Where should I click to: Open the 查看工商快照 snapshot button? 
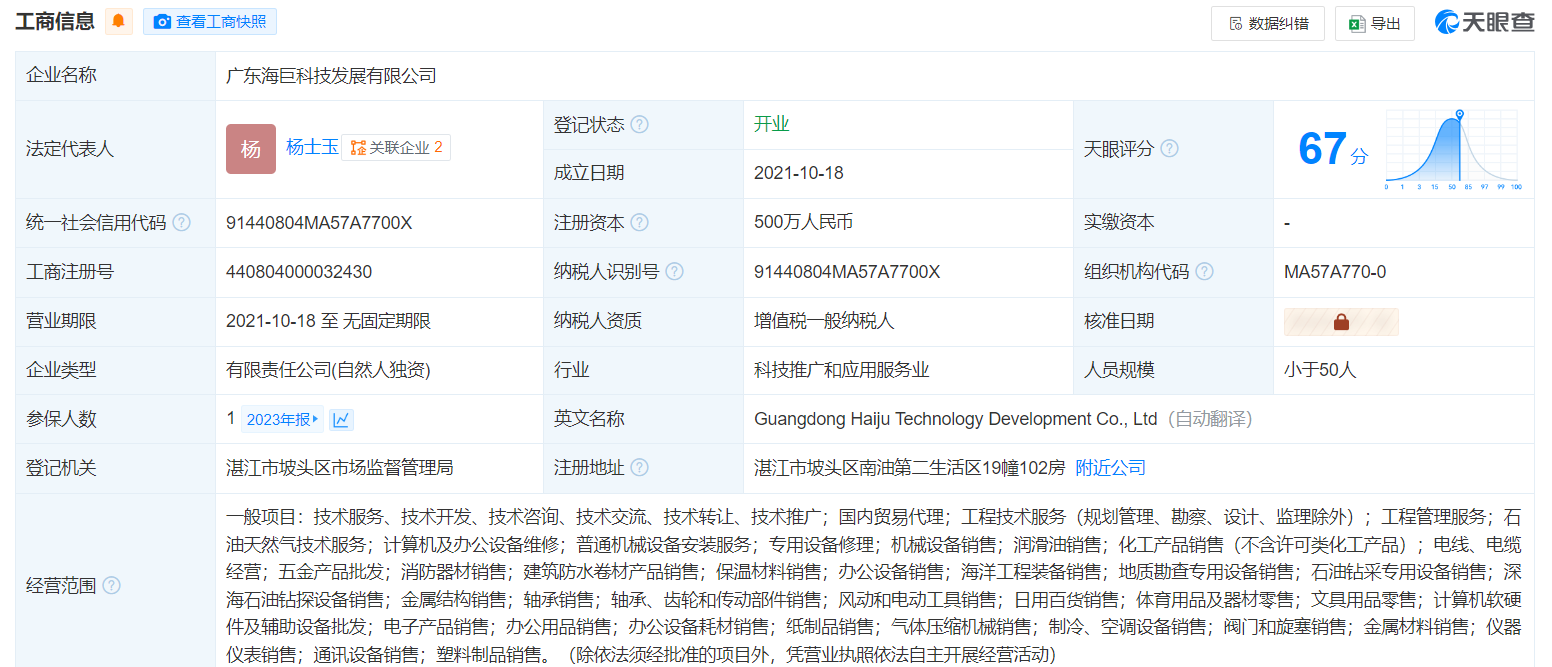click(210, 21)
